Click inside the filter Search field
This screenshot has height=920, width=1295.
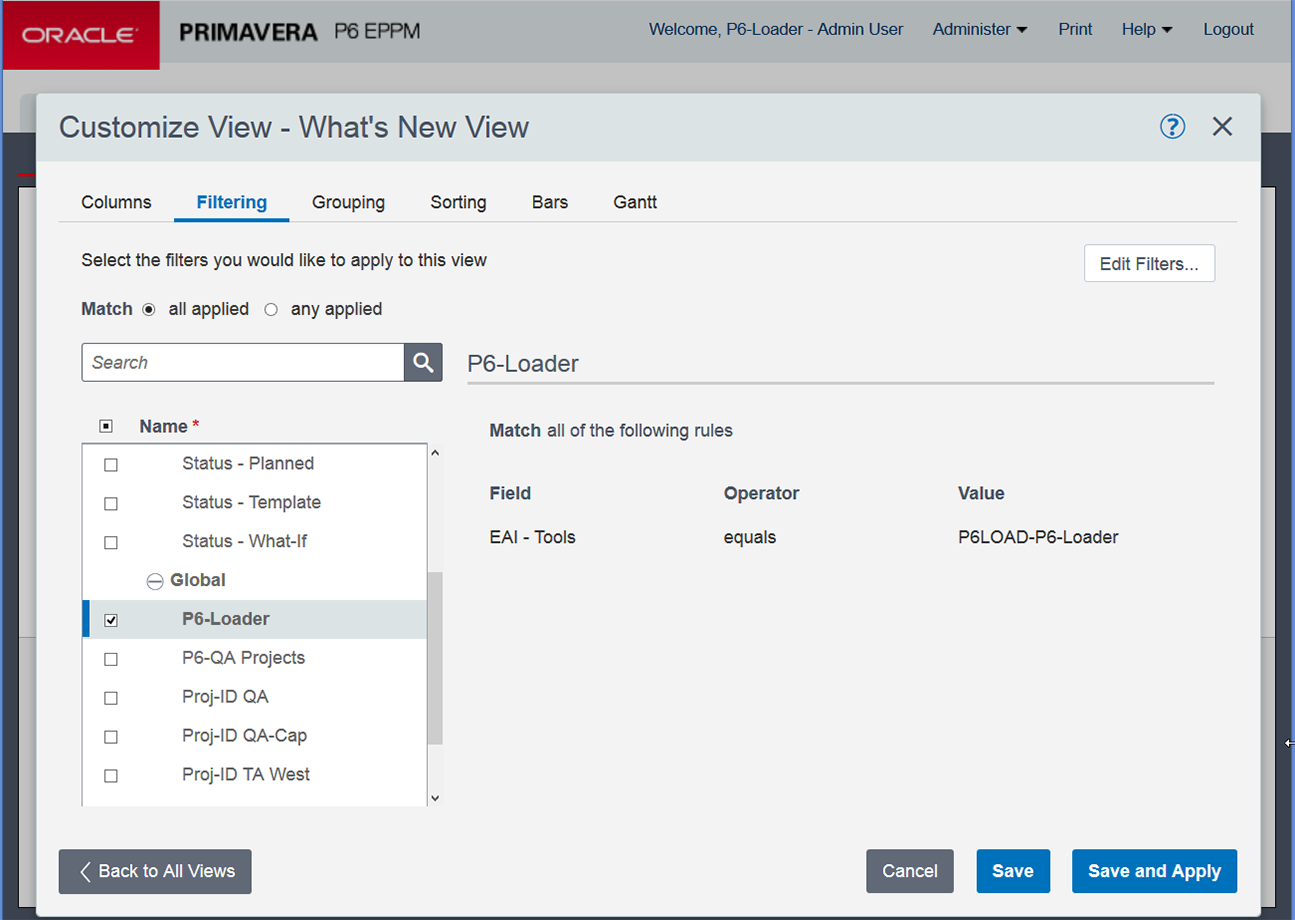(x=242, y=362)
